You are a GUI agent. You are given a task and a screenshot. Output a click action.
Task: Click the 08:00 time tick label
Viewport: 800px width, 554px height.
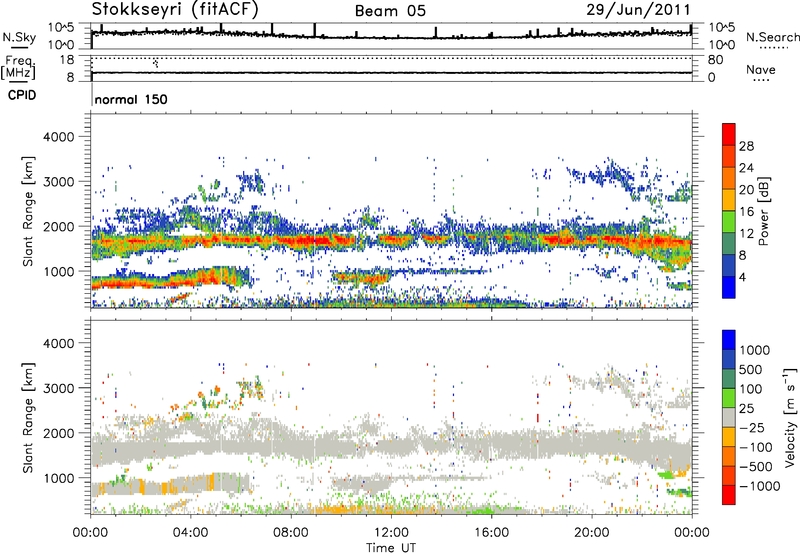pos(291,533)
